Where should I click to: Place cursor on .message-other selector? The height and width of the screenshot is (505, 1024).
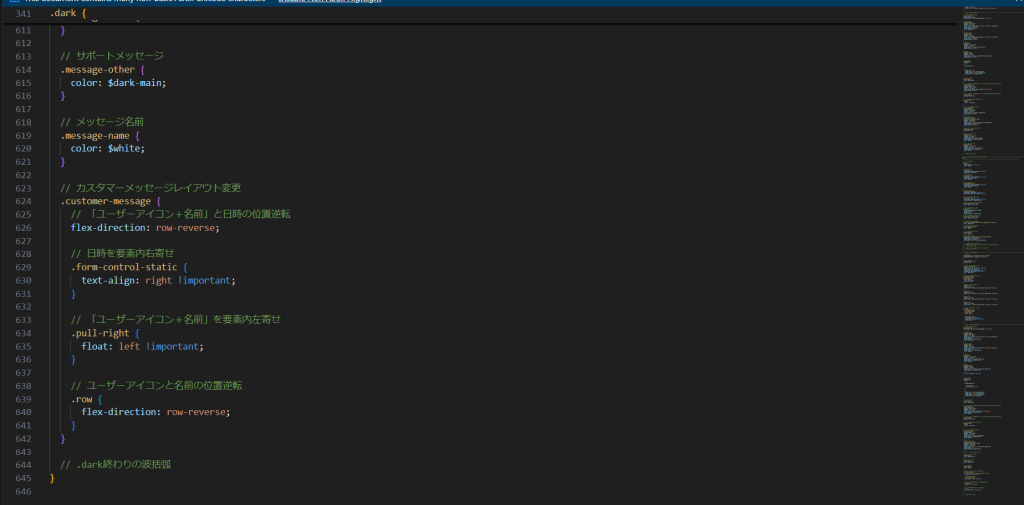click(98, 70)
